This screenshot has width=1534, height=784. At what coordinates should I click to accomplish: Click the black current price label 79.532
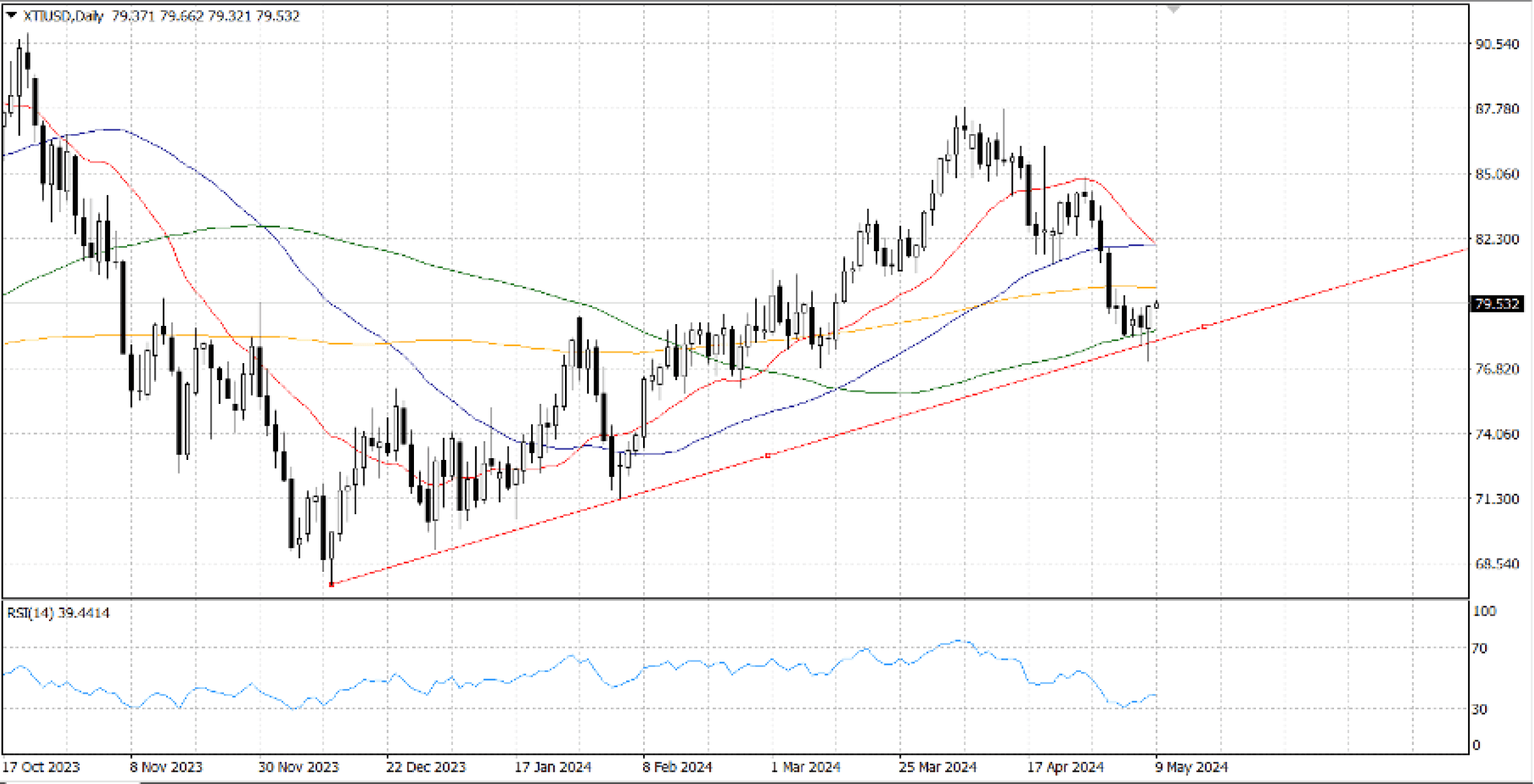tap(1498, 304)
